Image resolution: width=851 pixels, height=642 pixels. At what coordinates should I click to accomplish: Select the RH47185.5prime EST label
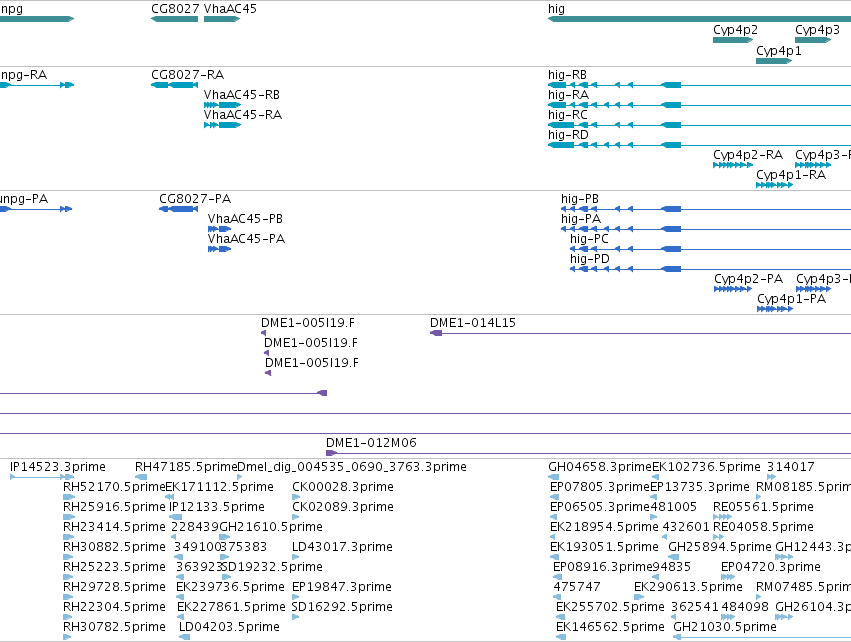click(186, 467)
